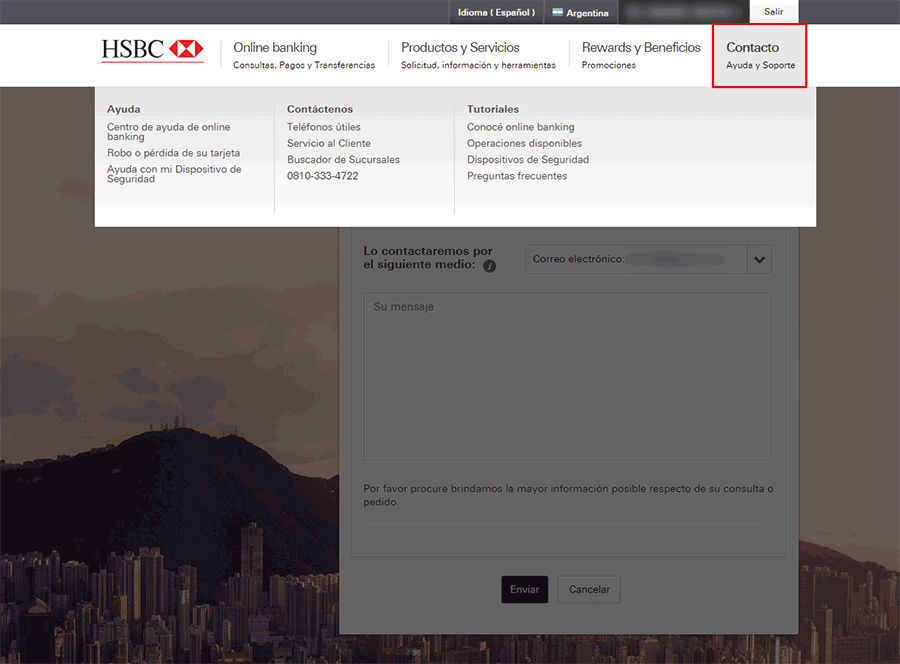The height and width of the screenshot is (664, 900).
Task: Open the Contacto Ayuda y Soporte menu
Action: (759, 56)
